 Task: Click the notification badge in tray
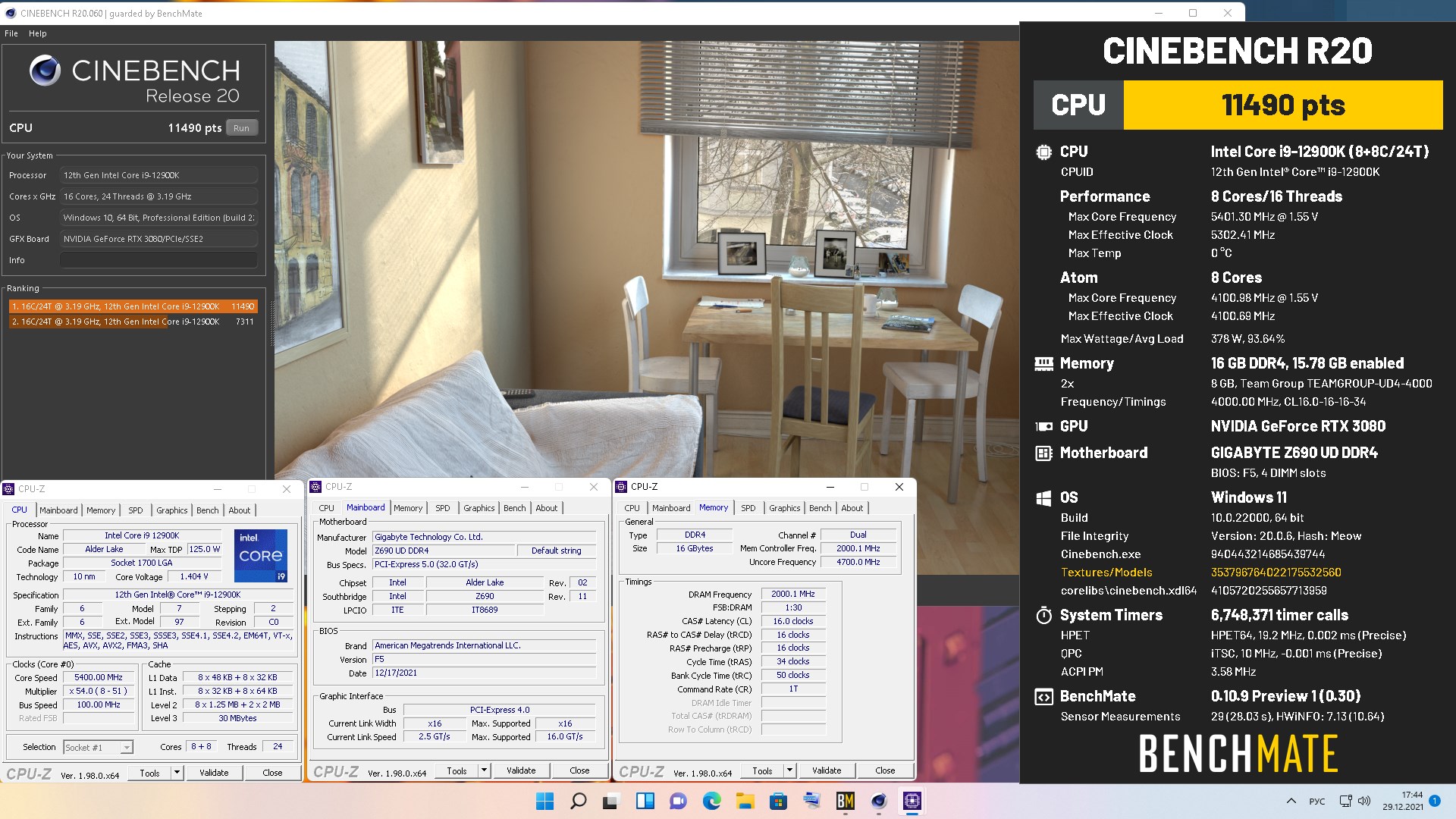click(1435, 801)
